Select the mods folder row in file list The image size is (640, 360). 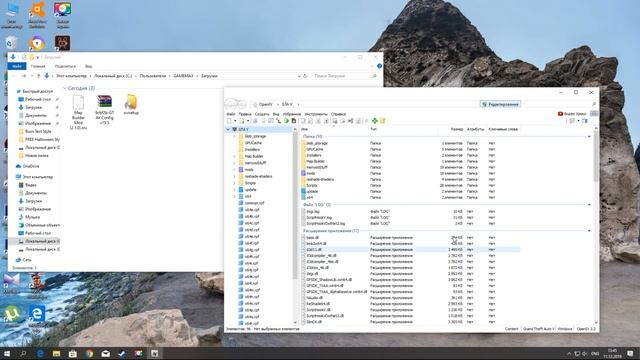click(x=410, y=173)
